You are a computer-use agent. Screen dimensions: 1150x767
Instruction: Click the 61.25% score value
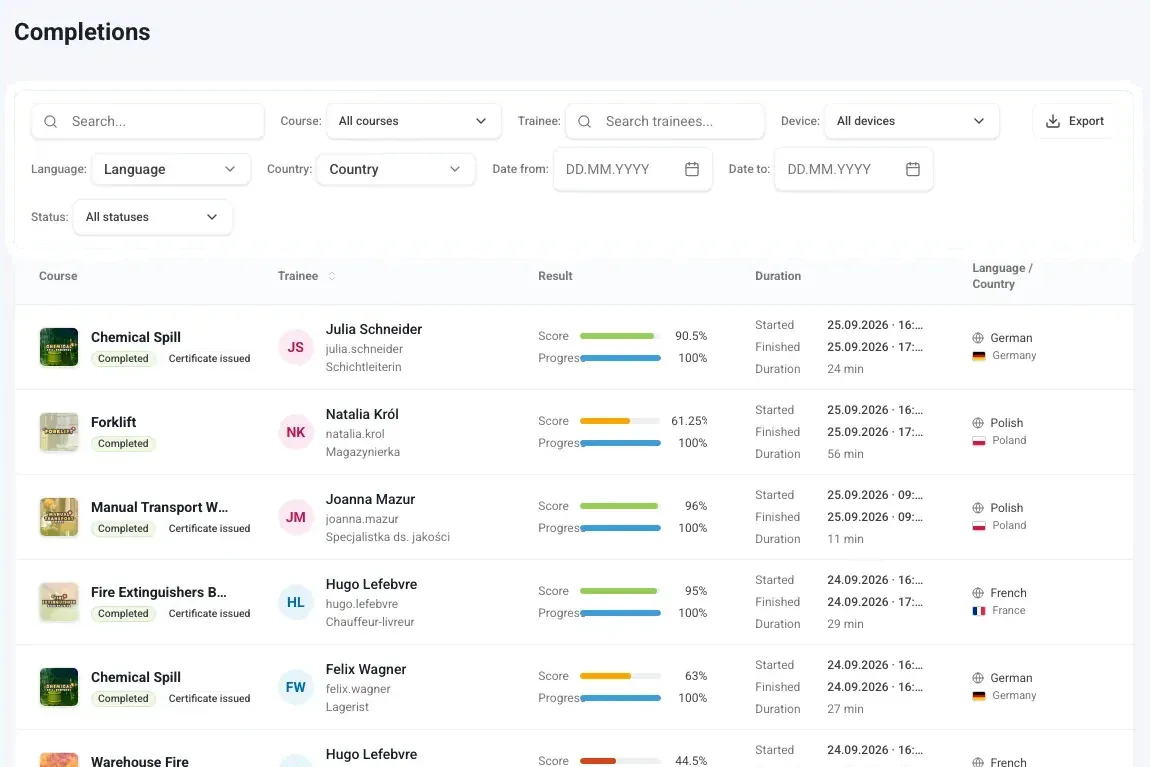coord(689,421)
